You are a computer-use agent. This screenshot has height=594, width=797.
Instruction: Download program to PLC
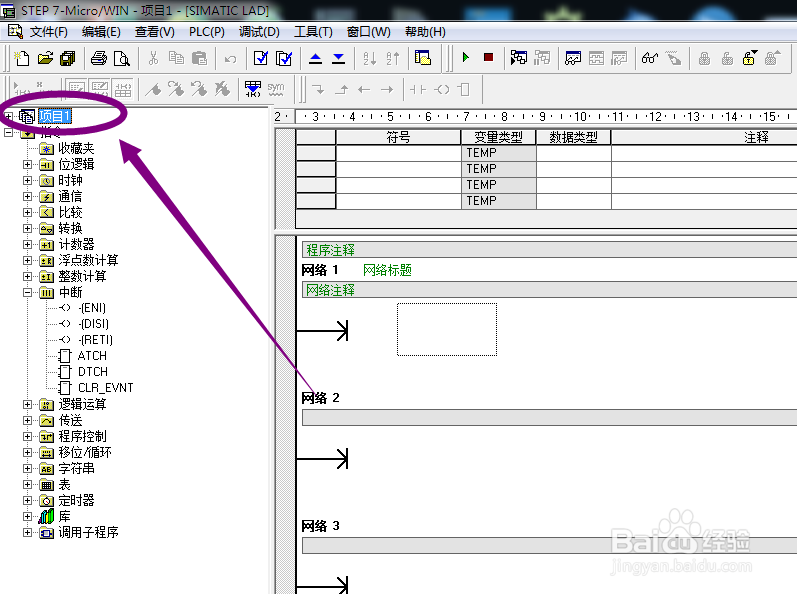pyautogui.click(x=339, y=58)
